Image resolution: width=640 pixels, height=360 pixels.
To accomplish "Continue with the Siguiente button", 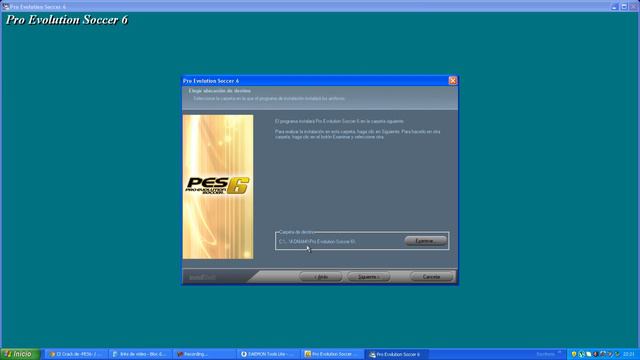I will 369,277.
